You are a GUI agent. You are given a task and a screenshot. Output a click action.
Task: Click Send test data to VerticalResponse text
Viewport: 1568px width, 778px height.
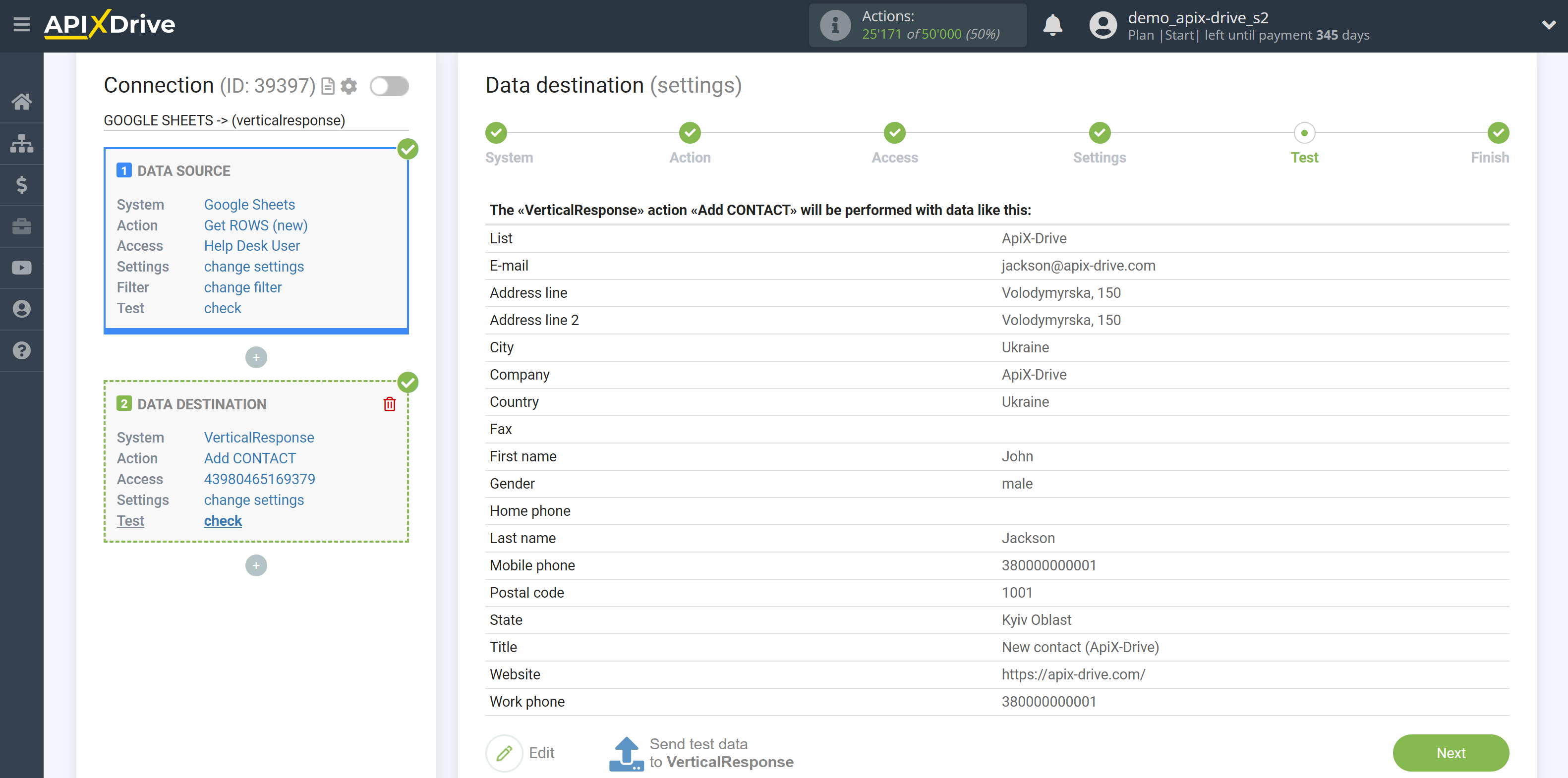coord(721,753)
